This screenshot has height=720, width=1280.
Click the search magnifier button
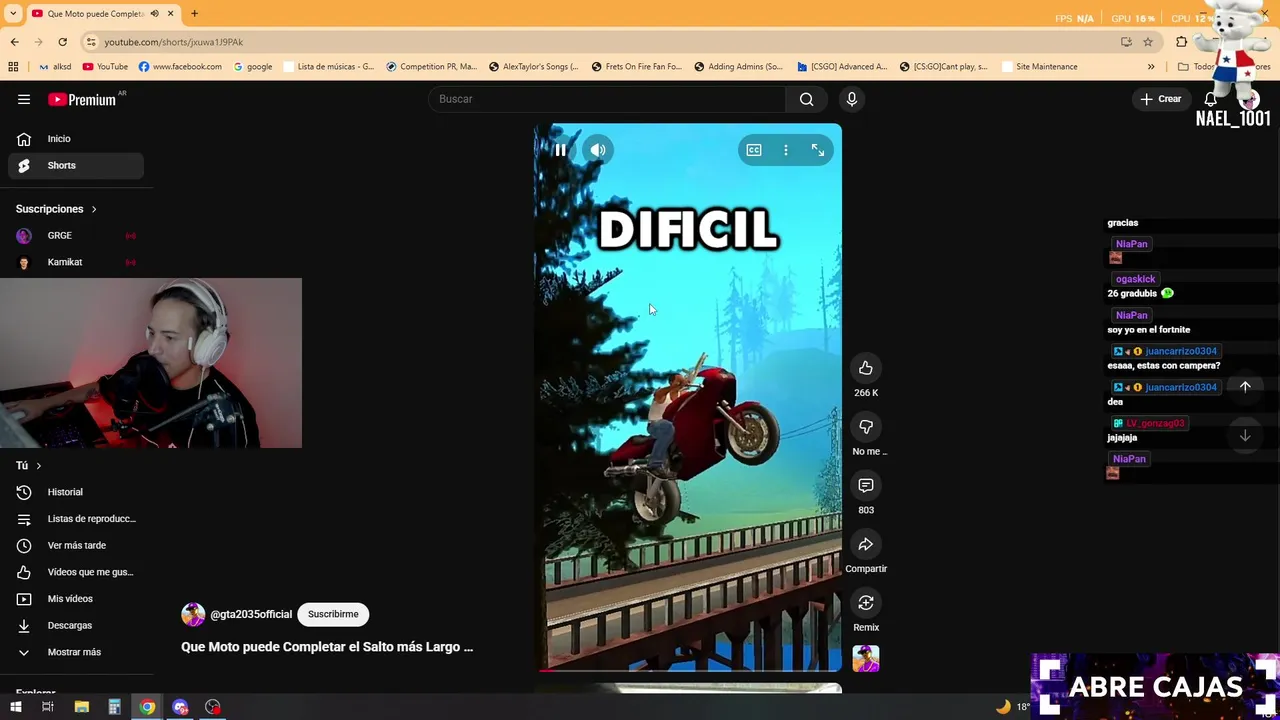807,99
